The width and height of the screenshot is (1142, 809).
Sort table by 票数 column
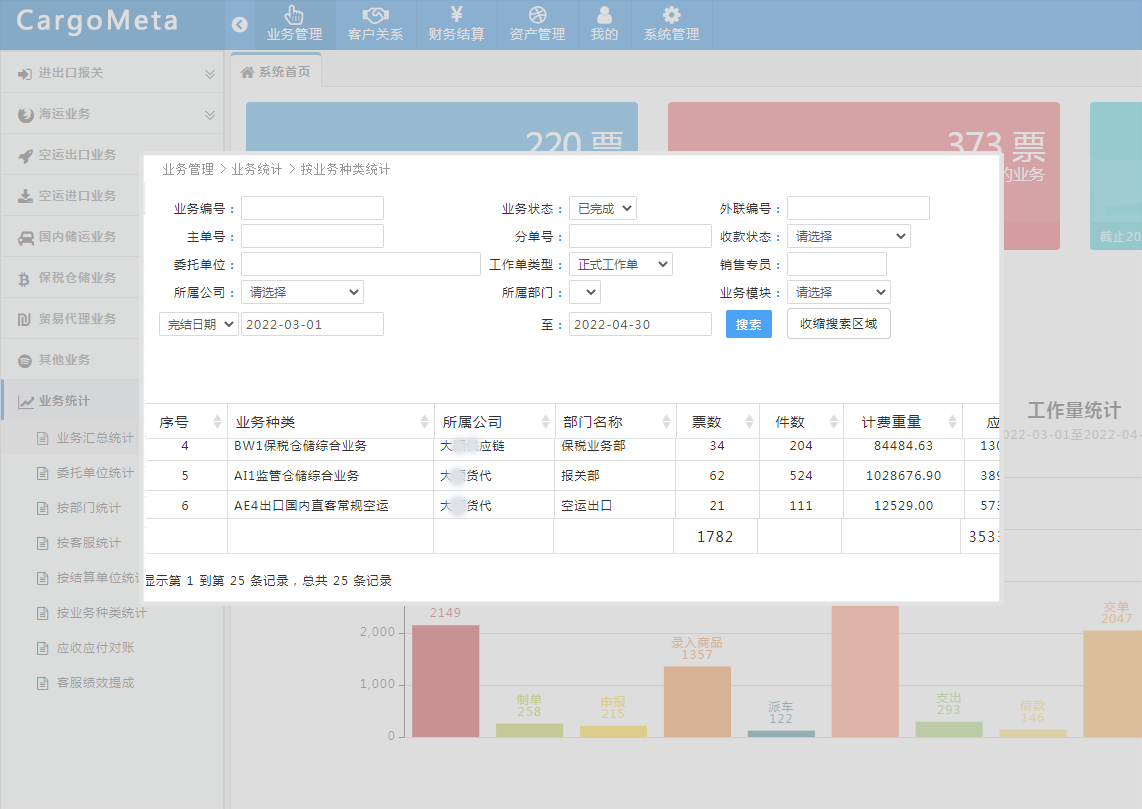click(x=717, y=422)
